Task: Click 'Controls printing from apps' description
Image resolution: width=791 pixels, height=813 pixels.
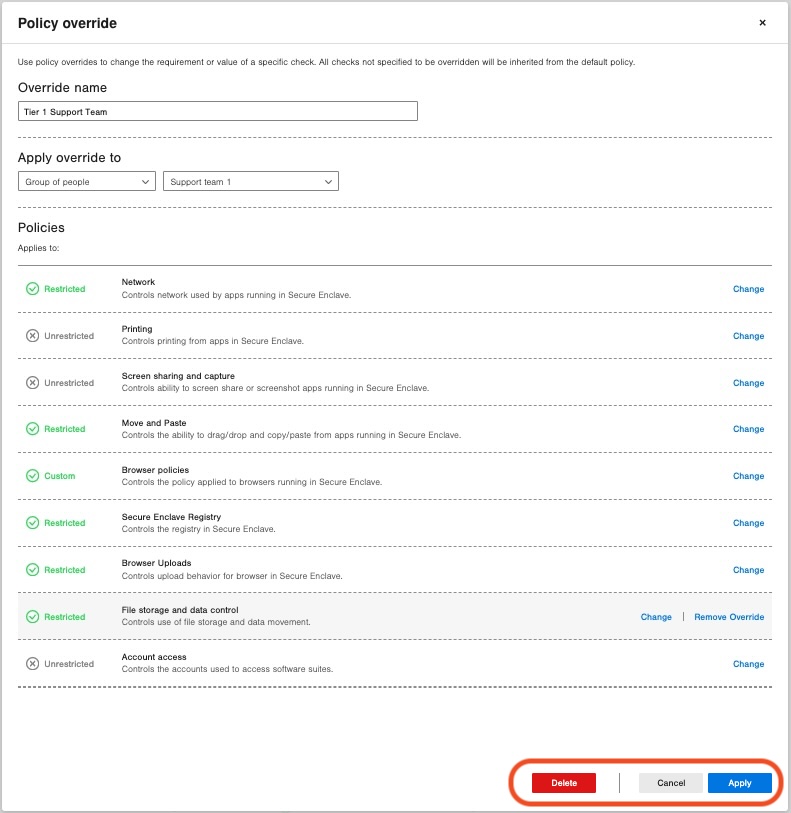Action: 213,341
